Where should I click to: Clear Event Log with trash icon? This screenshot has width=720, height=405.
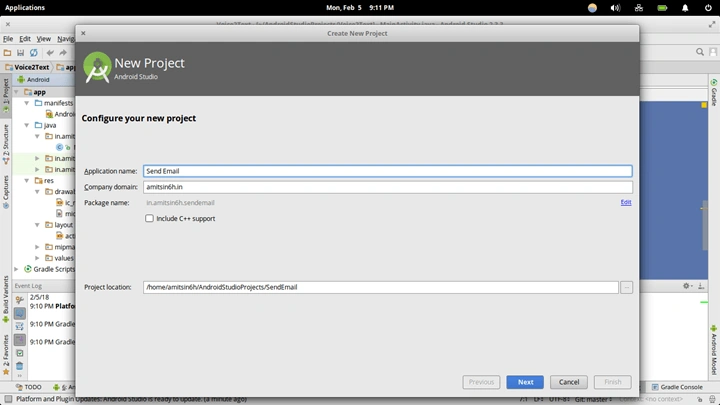coord(20,366)
